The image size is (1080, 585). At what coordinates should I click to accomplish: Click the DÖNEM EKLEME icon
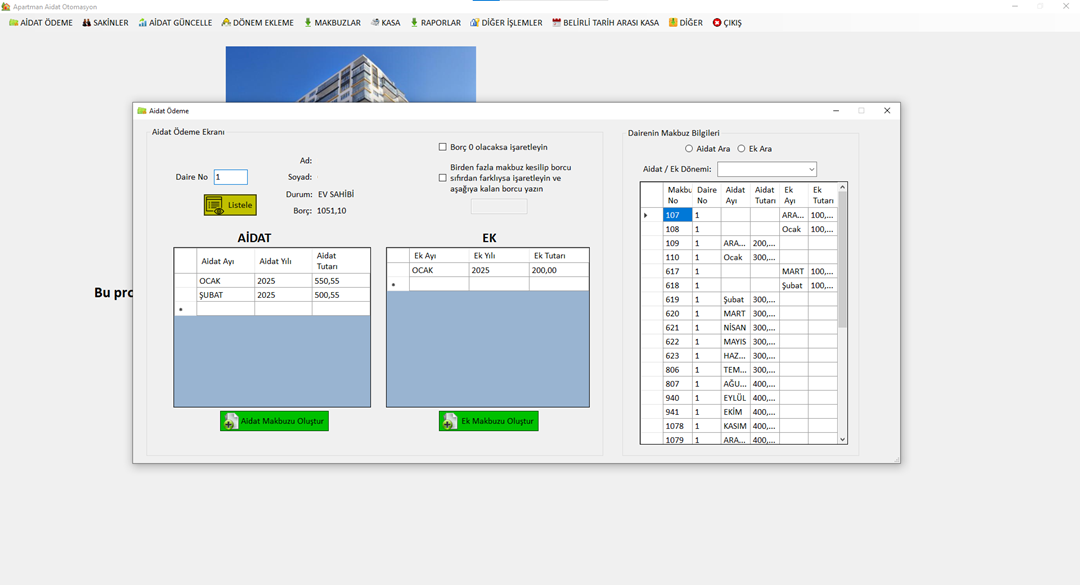(226, 23)
